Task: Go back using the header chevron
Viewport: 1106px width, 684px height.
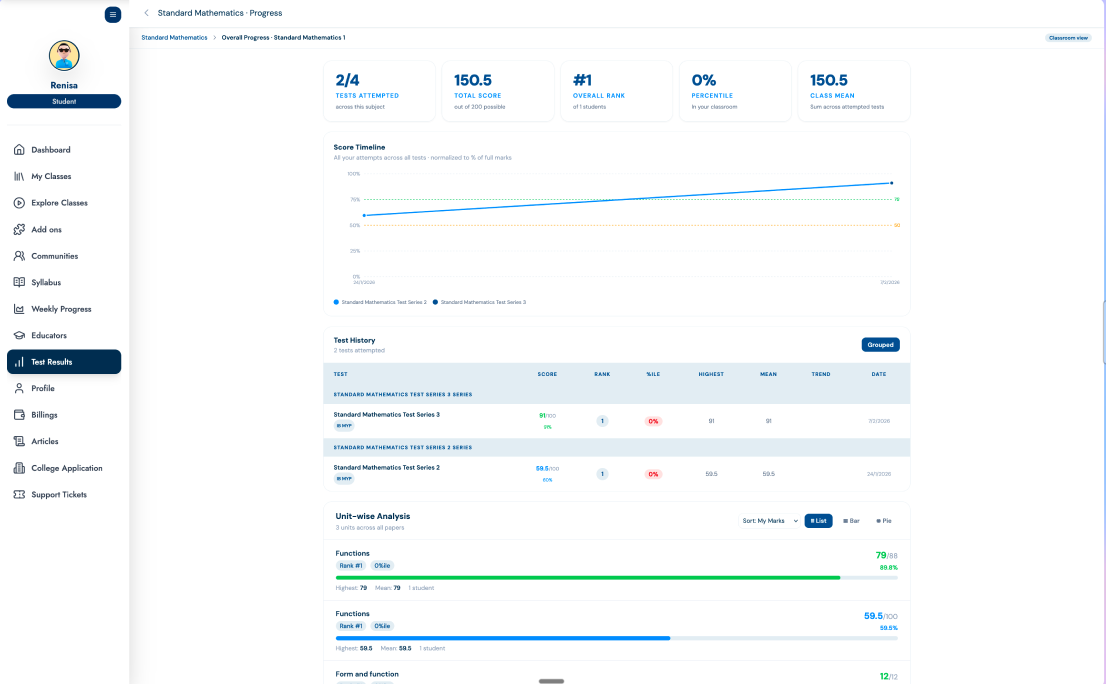Action: (146, 13)
